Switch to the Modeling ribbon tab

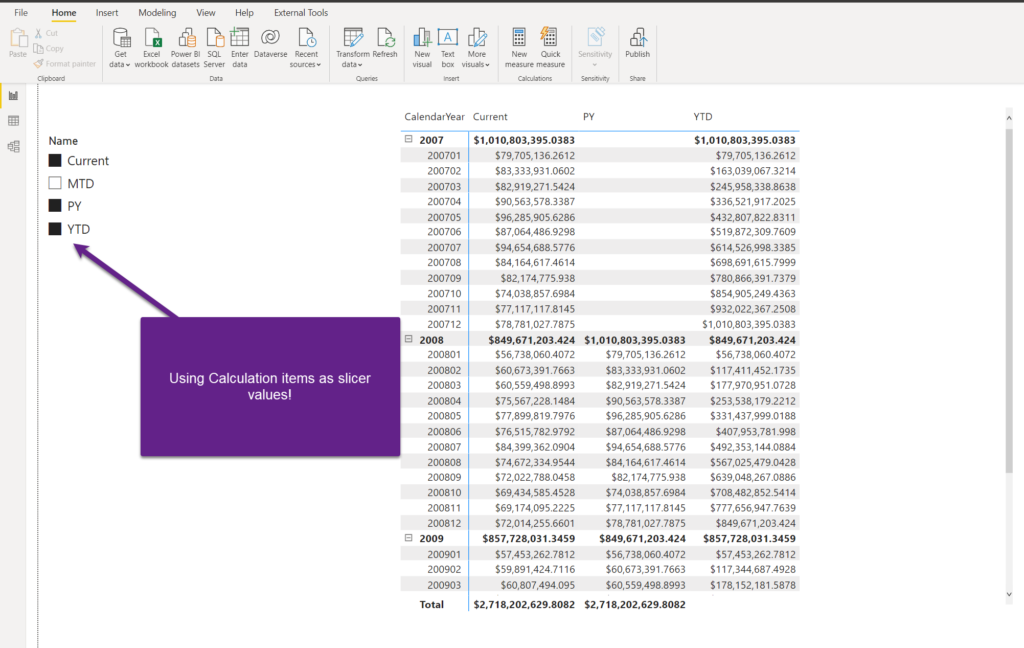click(x=157, y=12)
